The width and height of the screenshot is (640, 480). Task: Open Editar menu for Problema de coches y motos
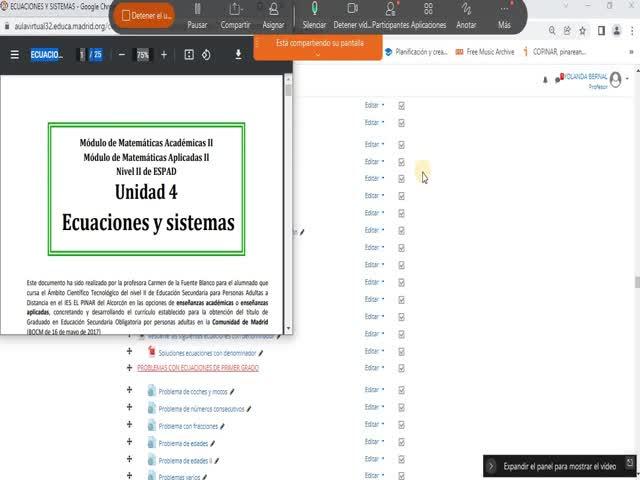click(374, 390)
